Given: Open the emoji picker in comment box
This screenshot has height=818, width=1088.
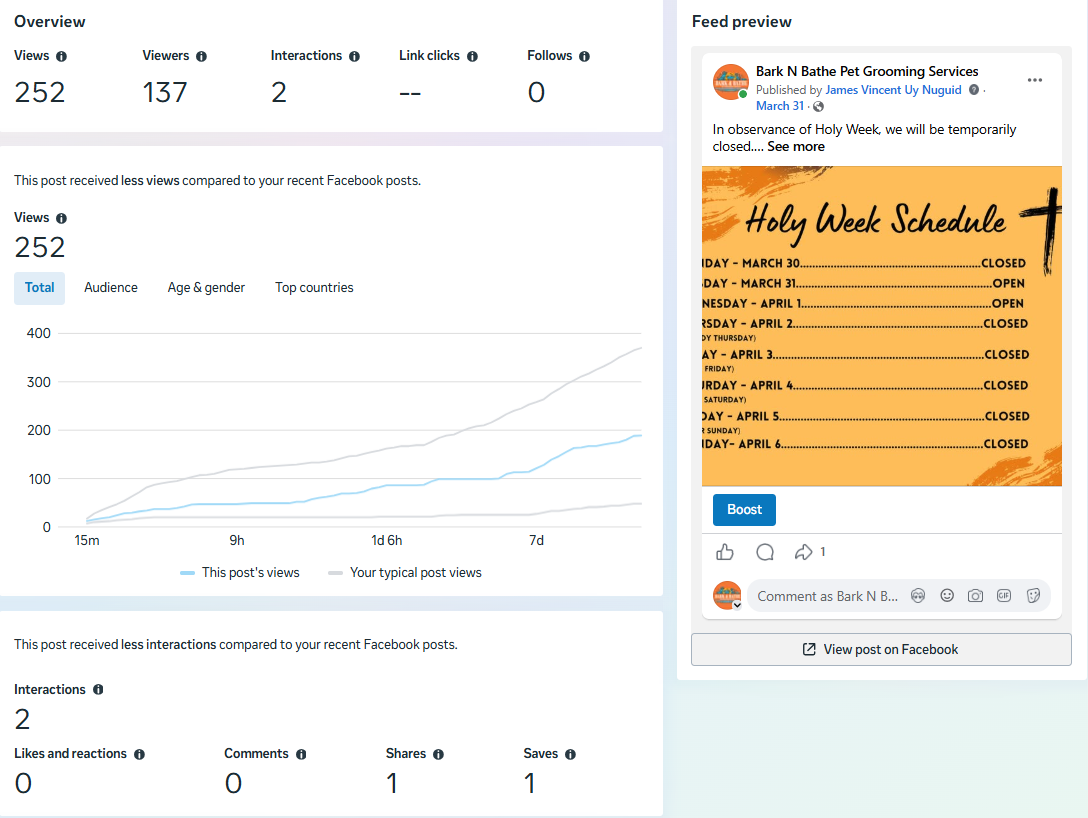Looking at the screenshot, I should tap(947, 595).
